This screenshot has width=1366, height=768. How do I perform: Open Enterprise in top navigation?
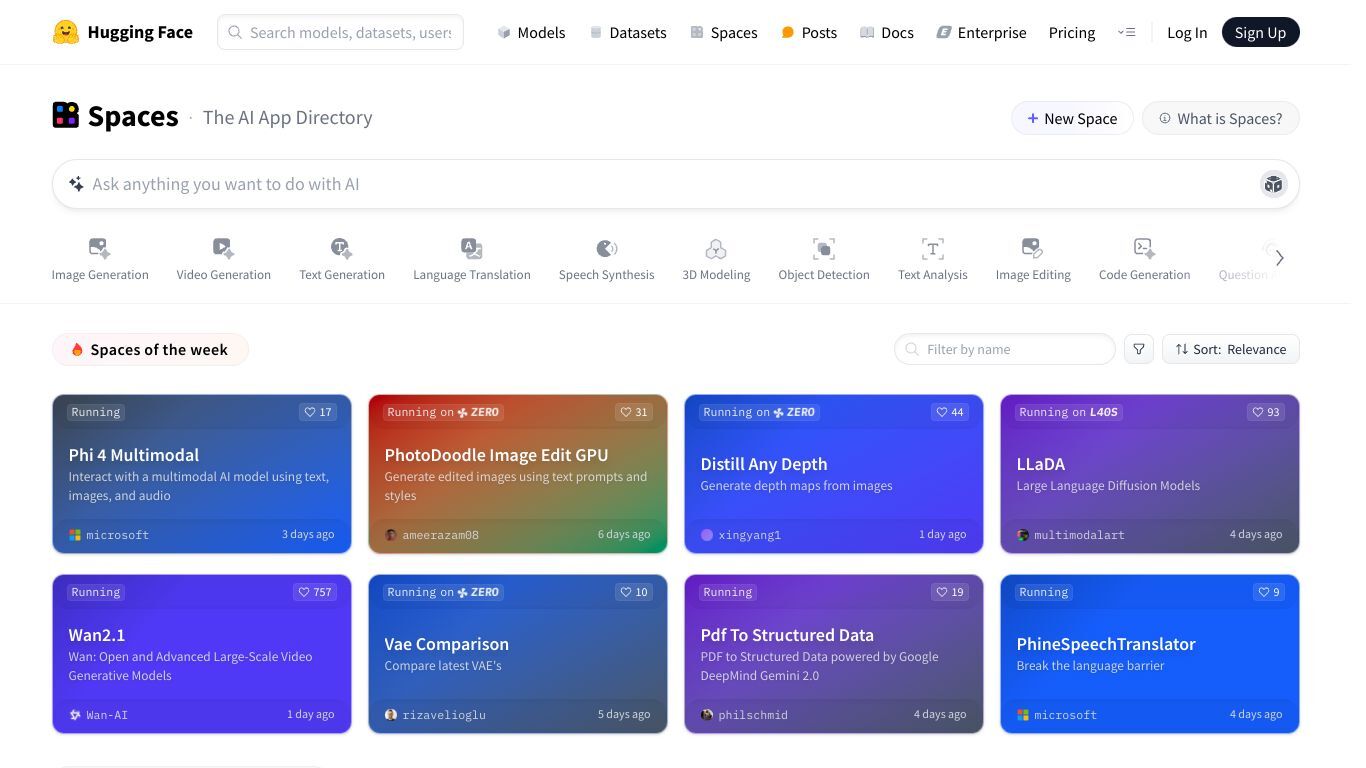pos(981,32)
